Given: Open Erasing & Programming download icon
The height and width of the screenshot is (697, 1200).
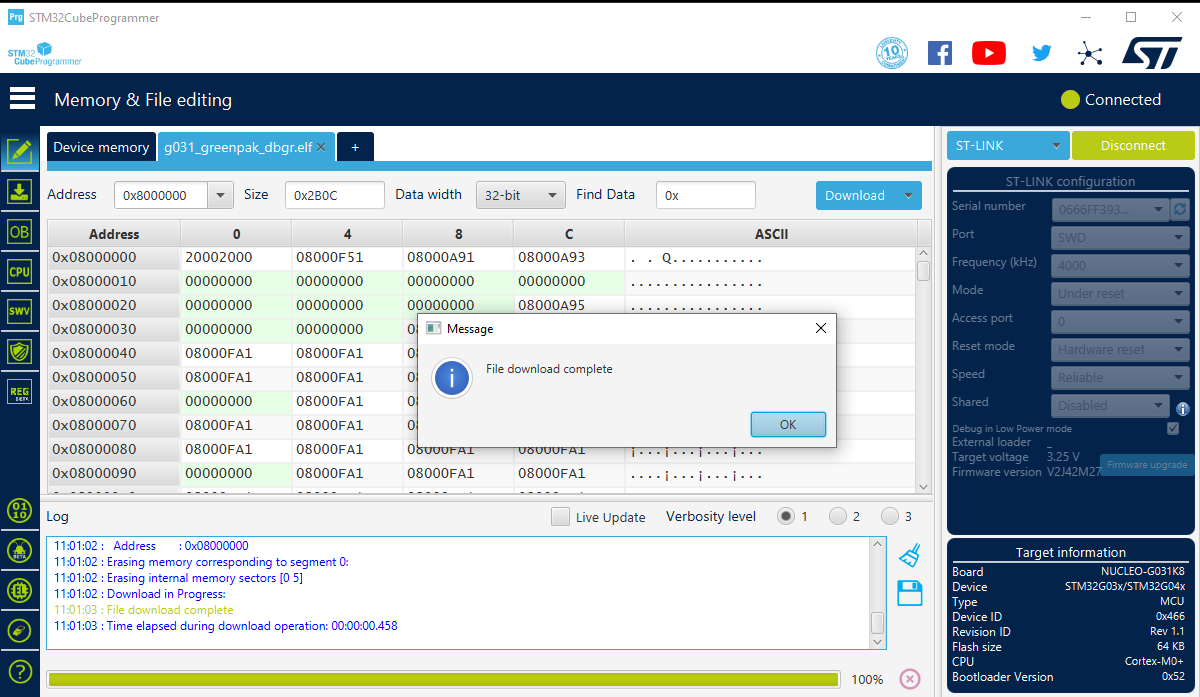Looking at the screenshot, I should pyautogui.click(x=19, y=191).
